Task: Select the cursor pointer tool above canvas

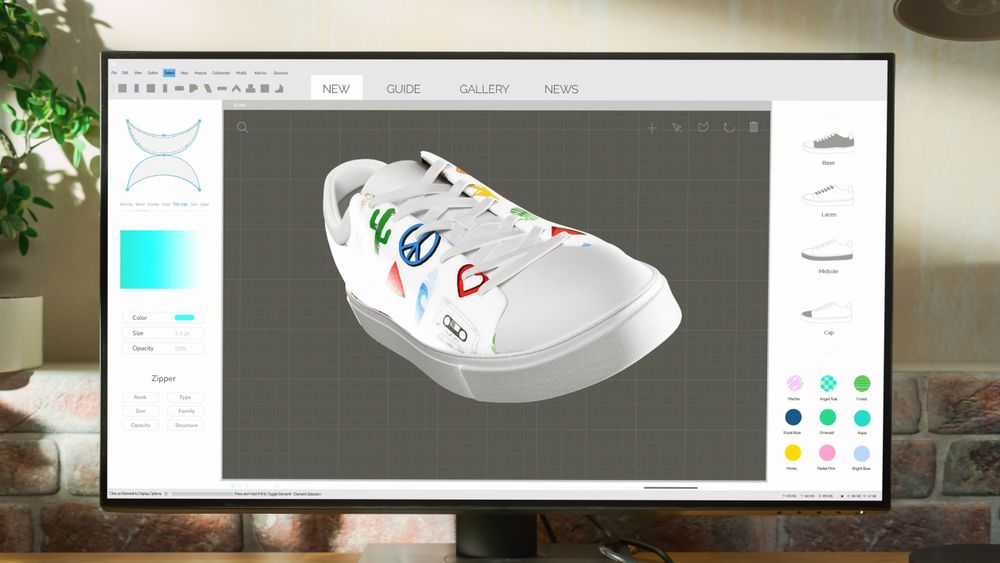Action: (677, 128)
